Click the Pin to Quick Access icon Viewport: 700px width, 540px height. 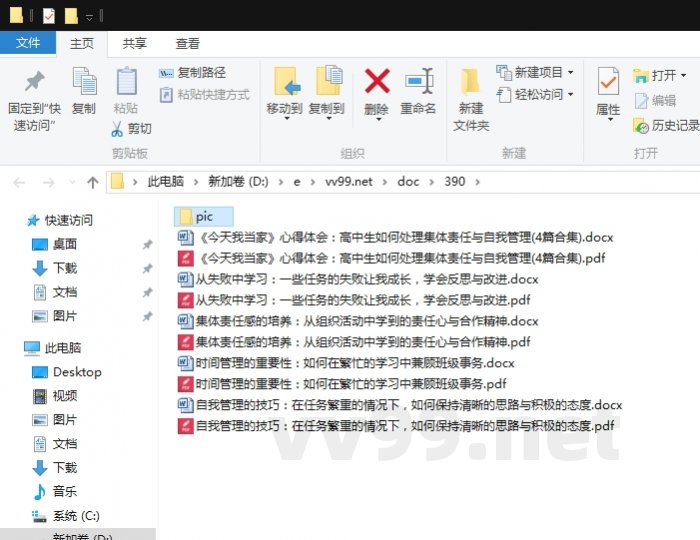[34, 82]
